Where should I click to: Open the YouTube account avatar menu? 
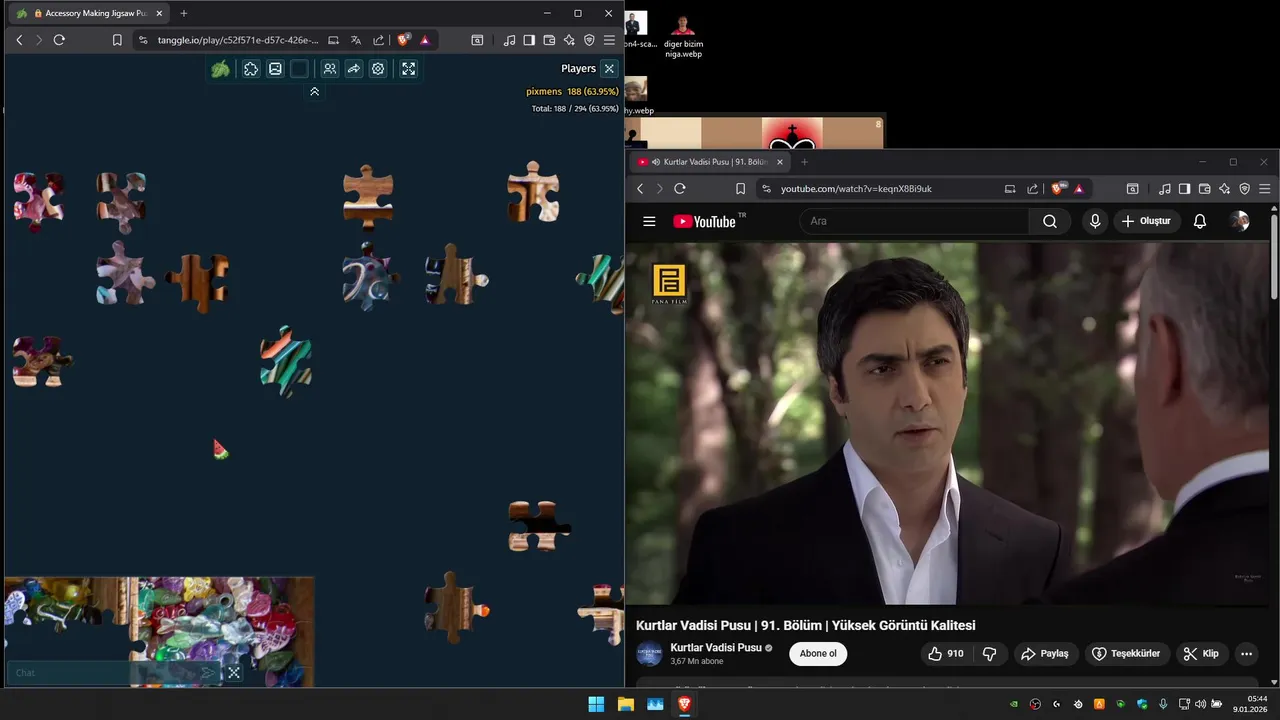pos(1240,221)
